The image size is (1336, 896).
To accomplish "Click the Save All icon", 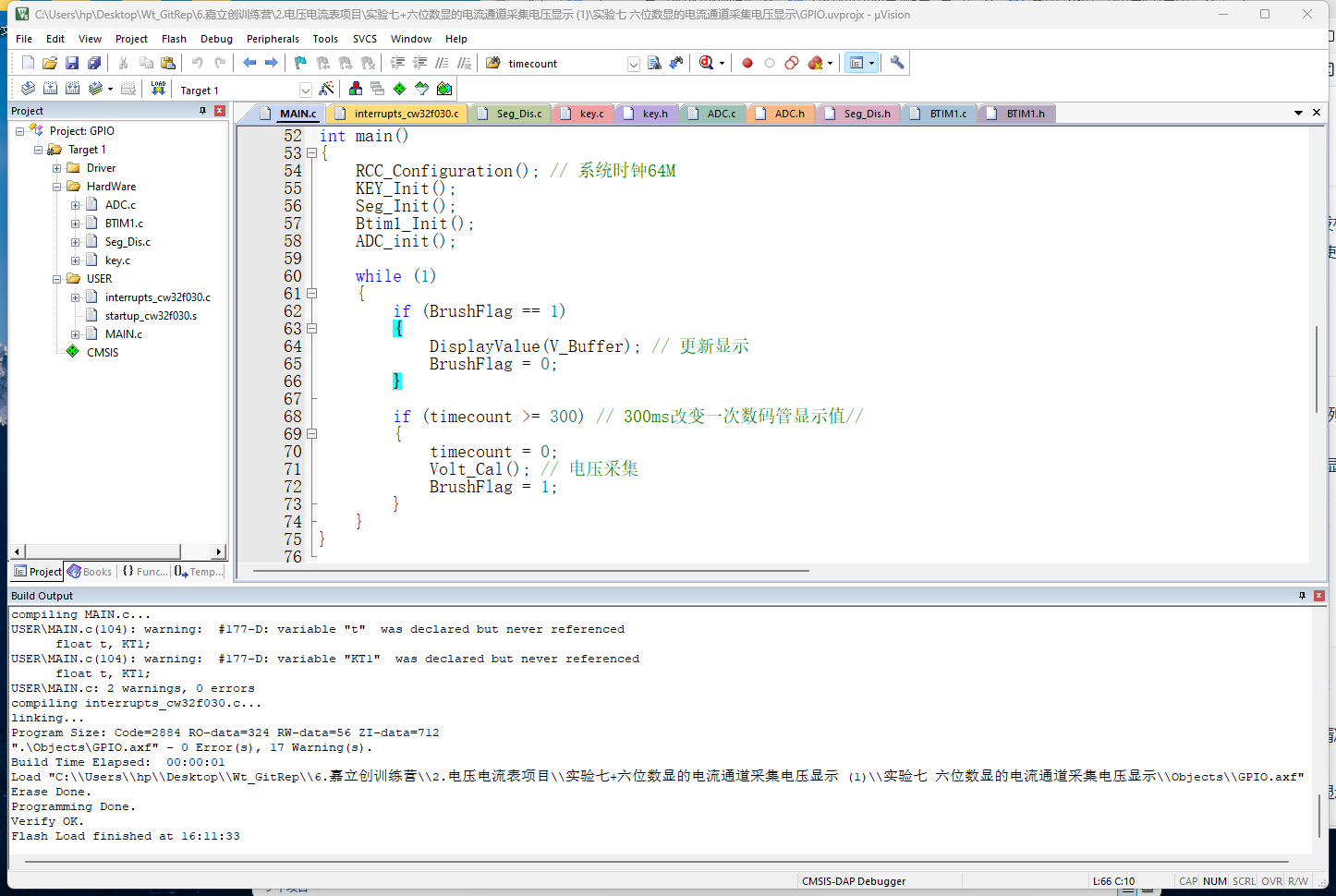I will pos(94,63).
